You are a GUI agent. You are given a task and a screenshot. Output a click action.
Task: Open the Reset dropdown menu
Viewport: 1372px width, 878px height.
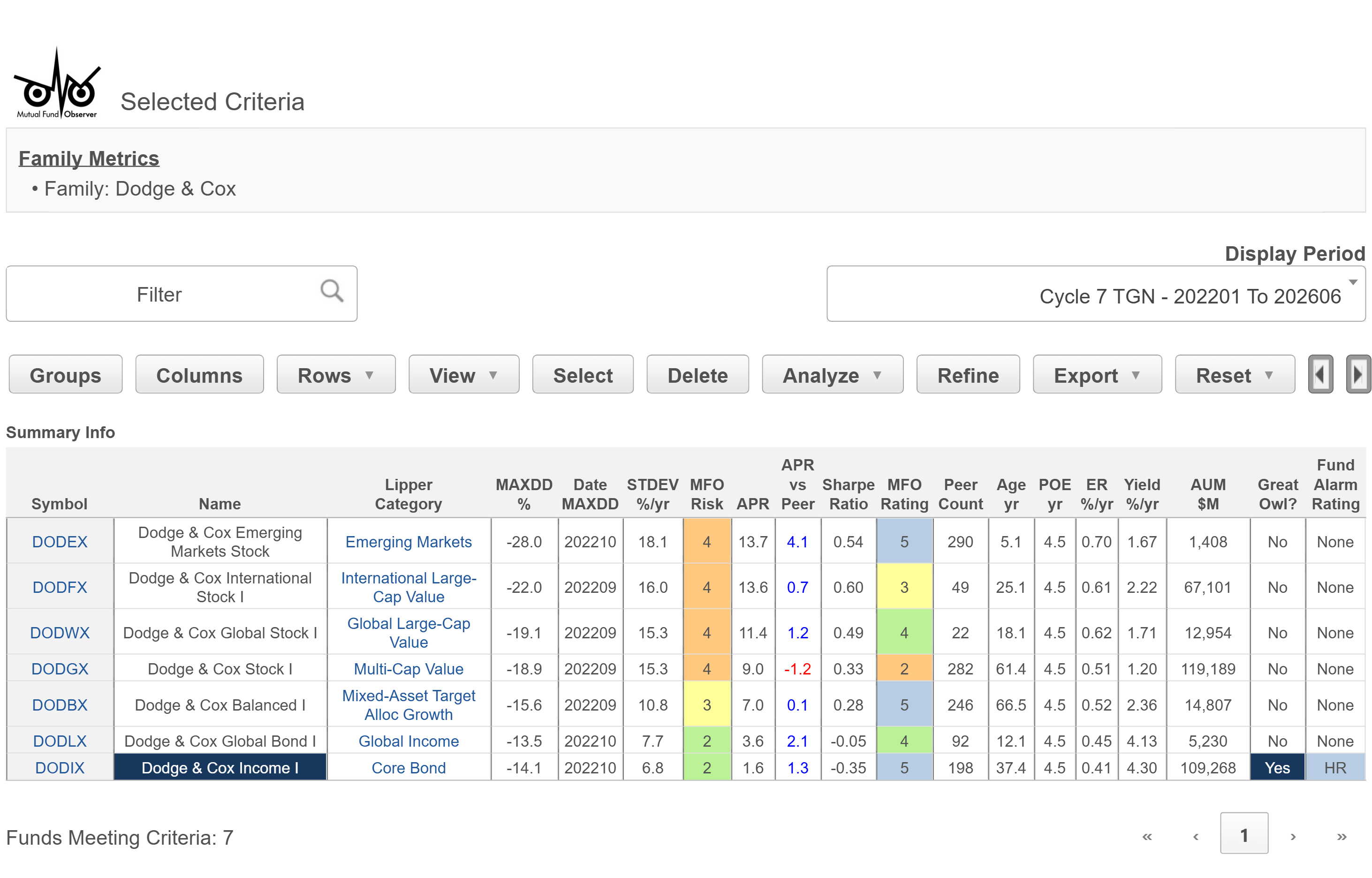[x=1235, y=375]
